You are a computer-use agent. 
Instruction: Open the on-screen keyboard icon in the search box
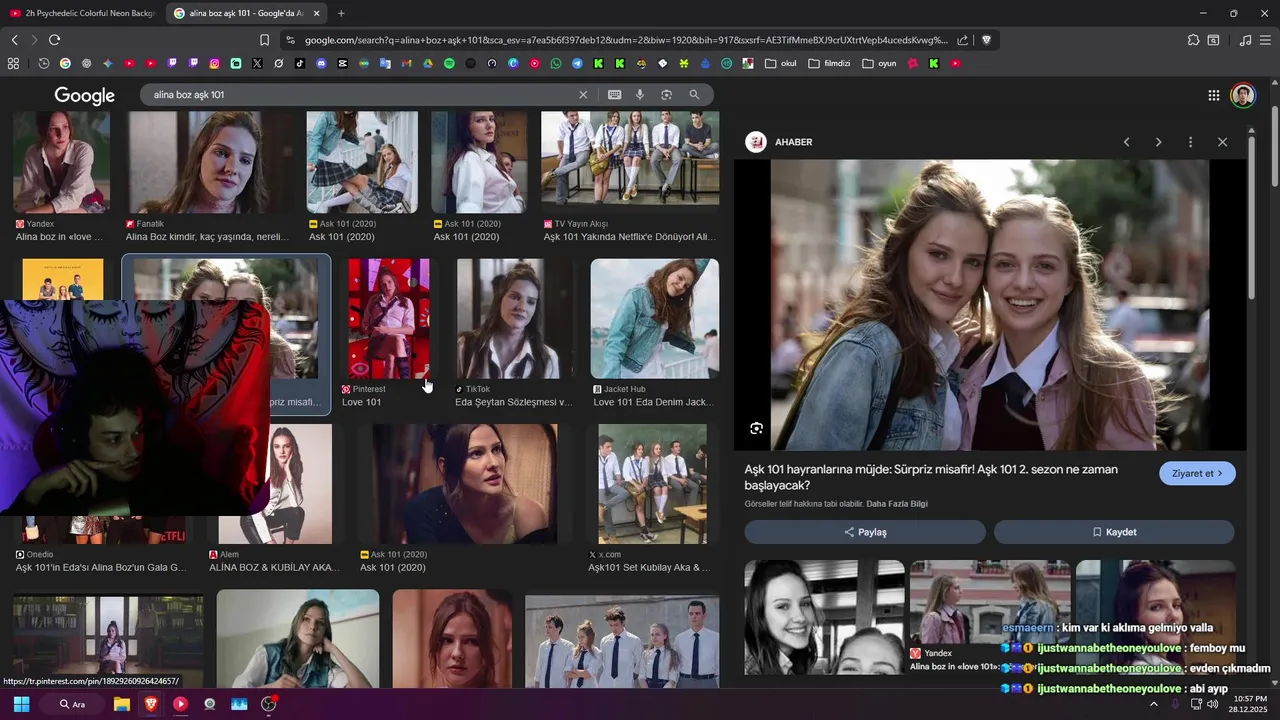tap(614, 95)
